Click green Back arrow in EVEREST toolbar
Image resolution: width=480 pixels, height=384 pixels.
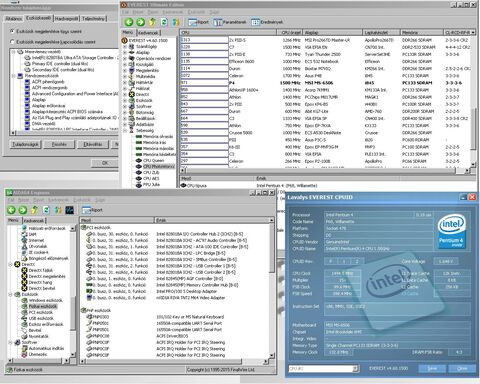(x=129, y=22)
